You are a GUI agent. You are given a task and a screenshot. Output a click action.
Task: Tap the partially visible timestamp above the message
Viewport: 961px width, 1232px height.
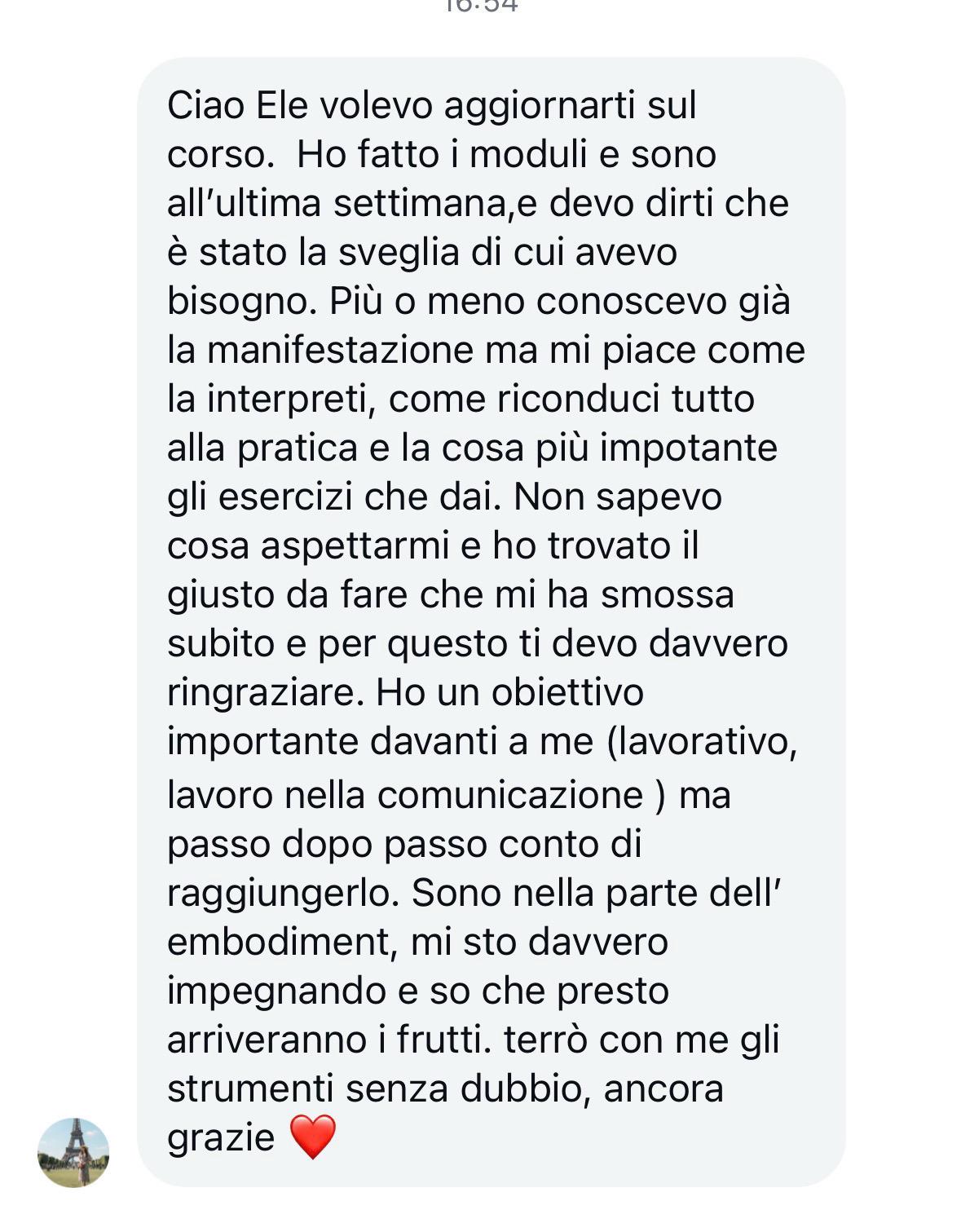click(x=481, y=6)
